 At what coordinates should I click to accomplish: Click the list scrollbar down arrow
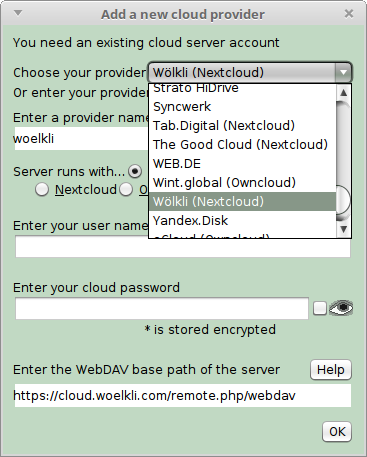click(x=343, y=229)
